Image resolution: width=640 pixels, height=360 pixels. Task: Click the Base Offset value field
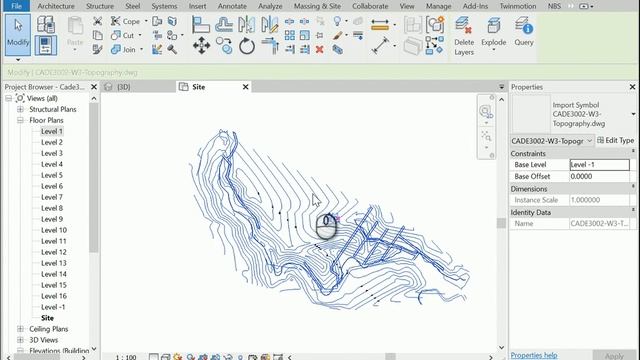pos(599,176)
